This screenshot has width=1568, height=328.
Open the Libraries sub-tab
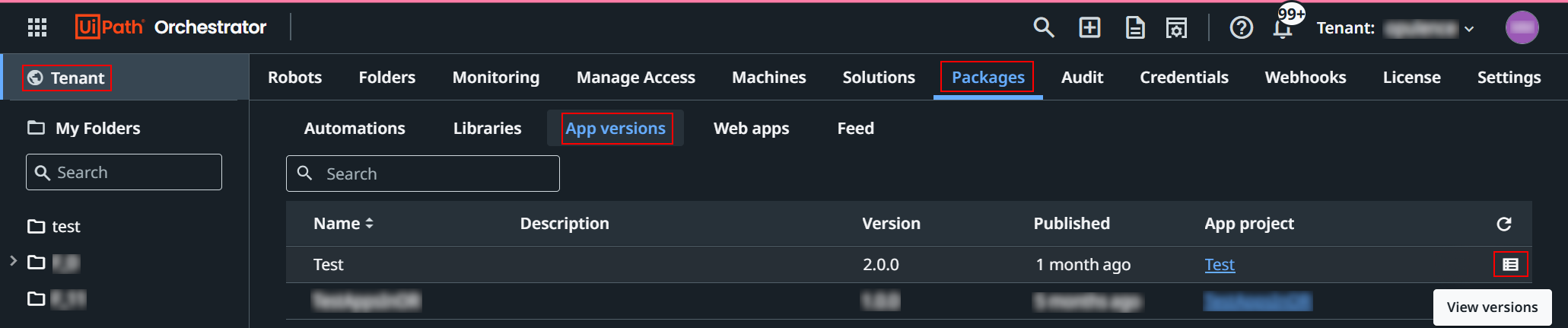[487, 129]
